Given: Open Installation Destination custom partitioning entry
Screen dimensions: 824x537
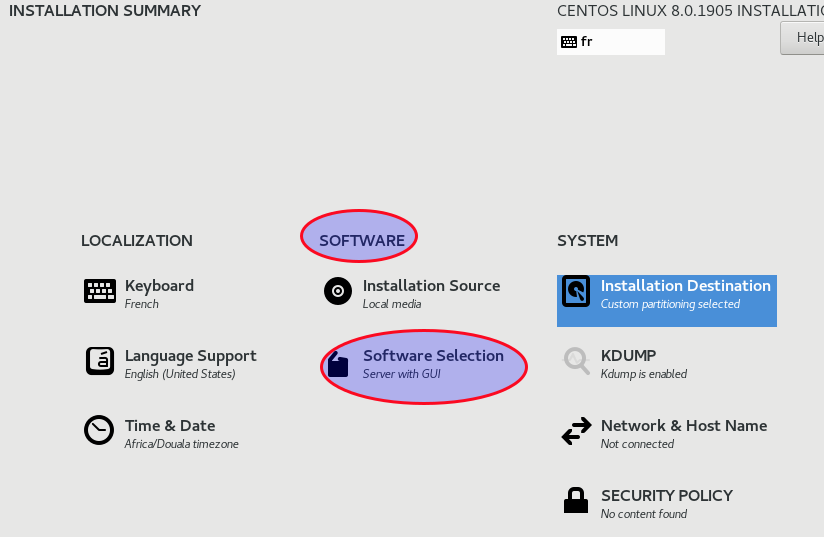Looking at the screenshot, I should coord(685,293).
